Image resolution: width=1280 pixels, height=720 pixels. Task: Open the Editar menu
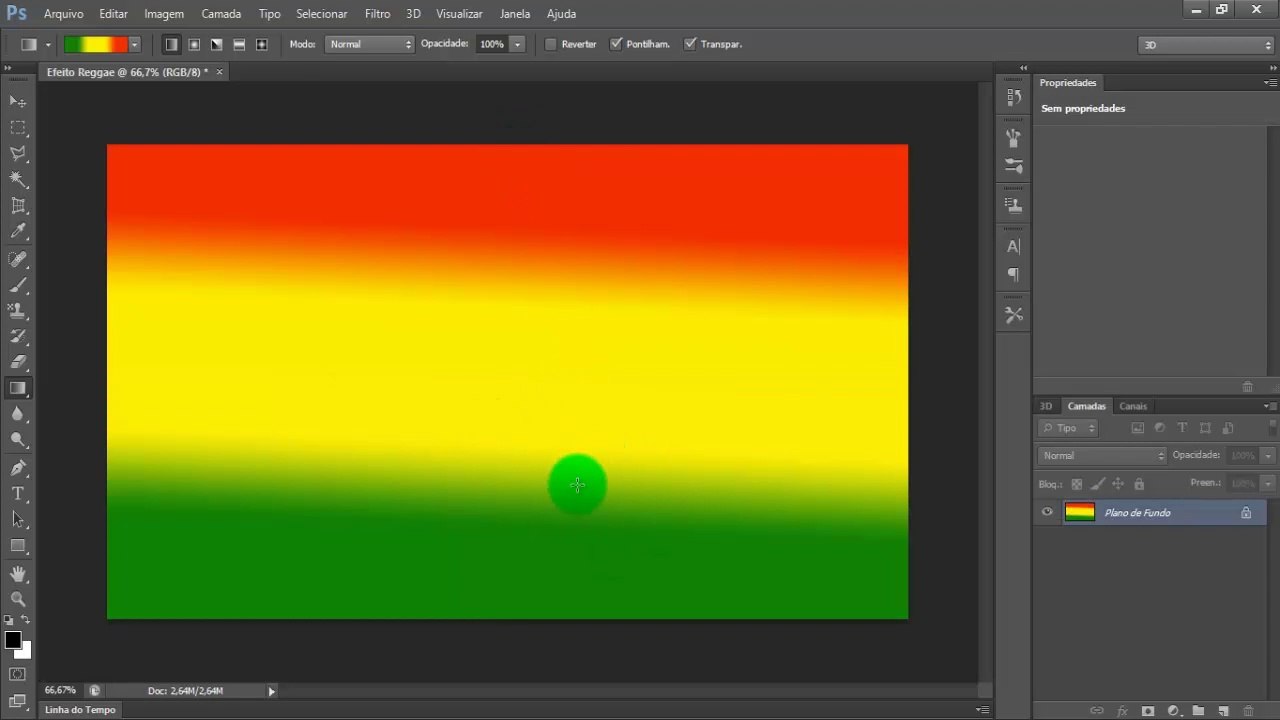click(x=113, y=14)
